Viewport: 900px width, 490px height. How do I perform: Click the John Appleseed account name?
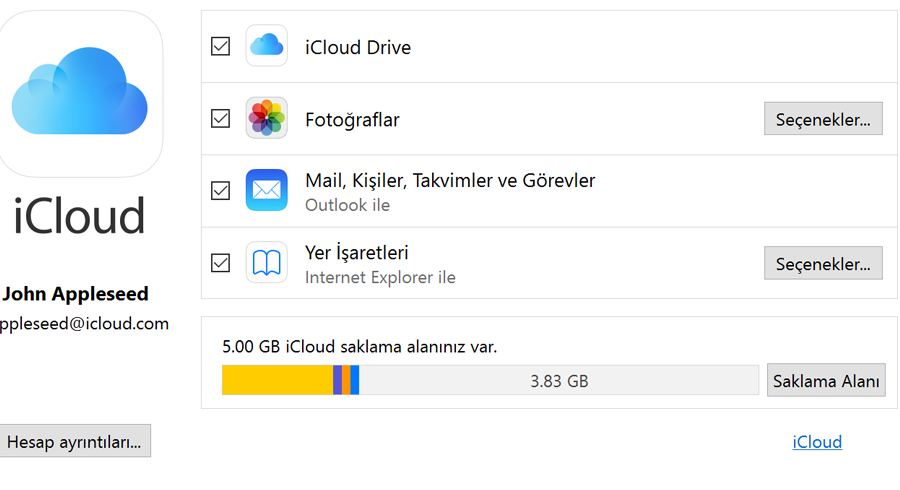pyautogui.click(x=75, y=294)
